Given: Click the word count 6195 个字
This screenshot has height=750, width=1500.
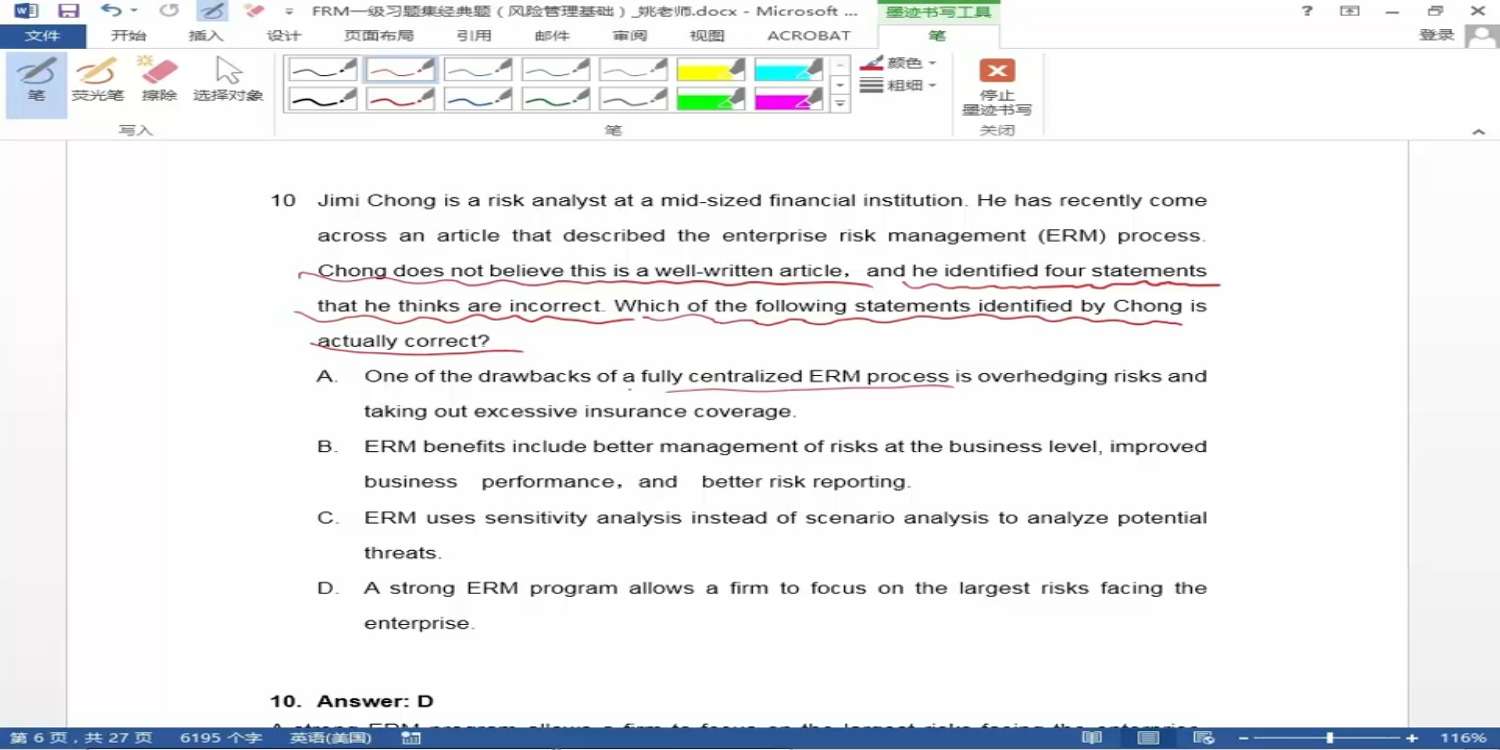Looking at the screenshot, I should click(221, 738).
